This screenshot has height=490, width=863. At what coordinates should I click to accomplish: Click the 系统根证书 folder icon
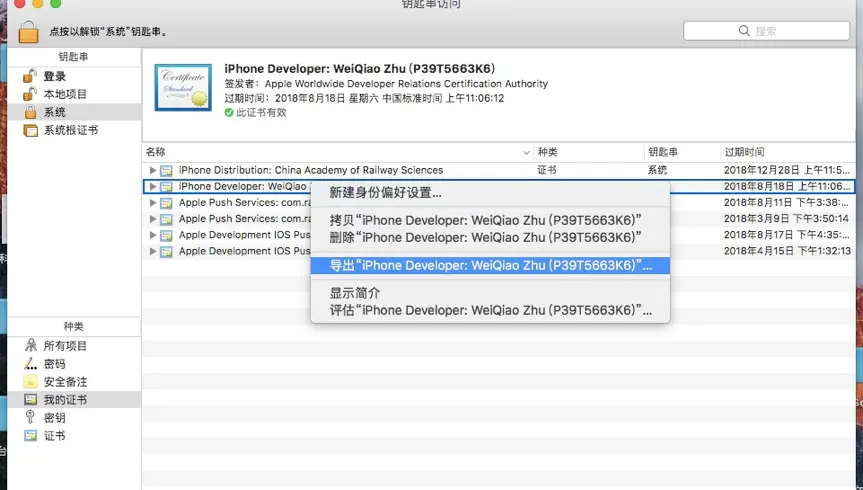30,130
